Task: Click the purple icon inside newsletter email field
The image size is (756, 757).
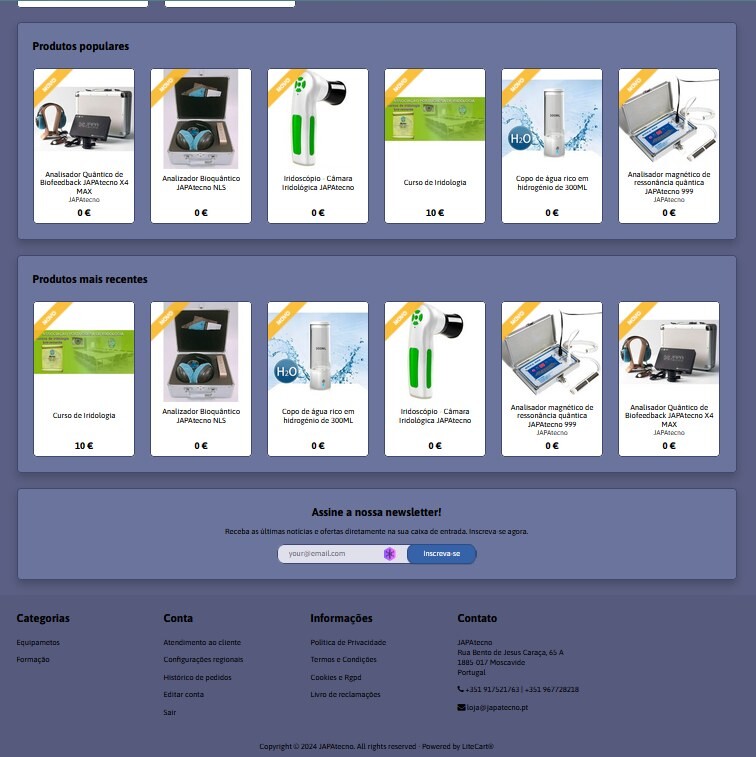Action: (390, 553)
